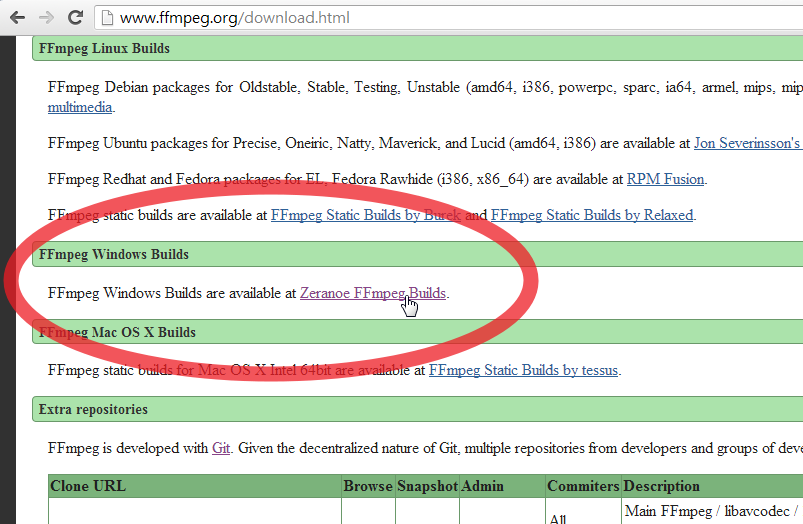Click the Extra repositories heading
803x524 pixels.
coord(93,409)
